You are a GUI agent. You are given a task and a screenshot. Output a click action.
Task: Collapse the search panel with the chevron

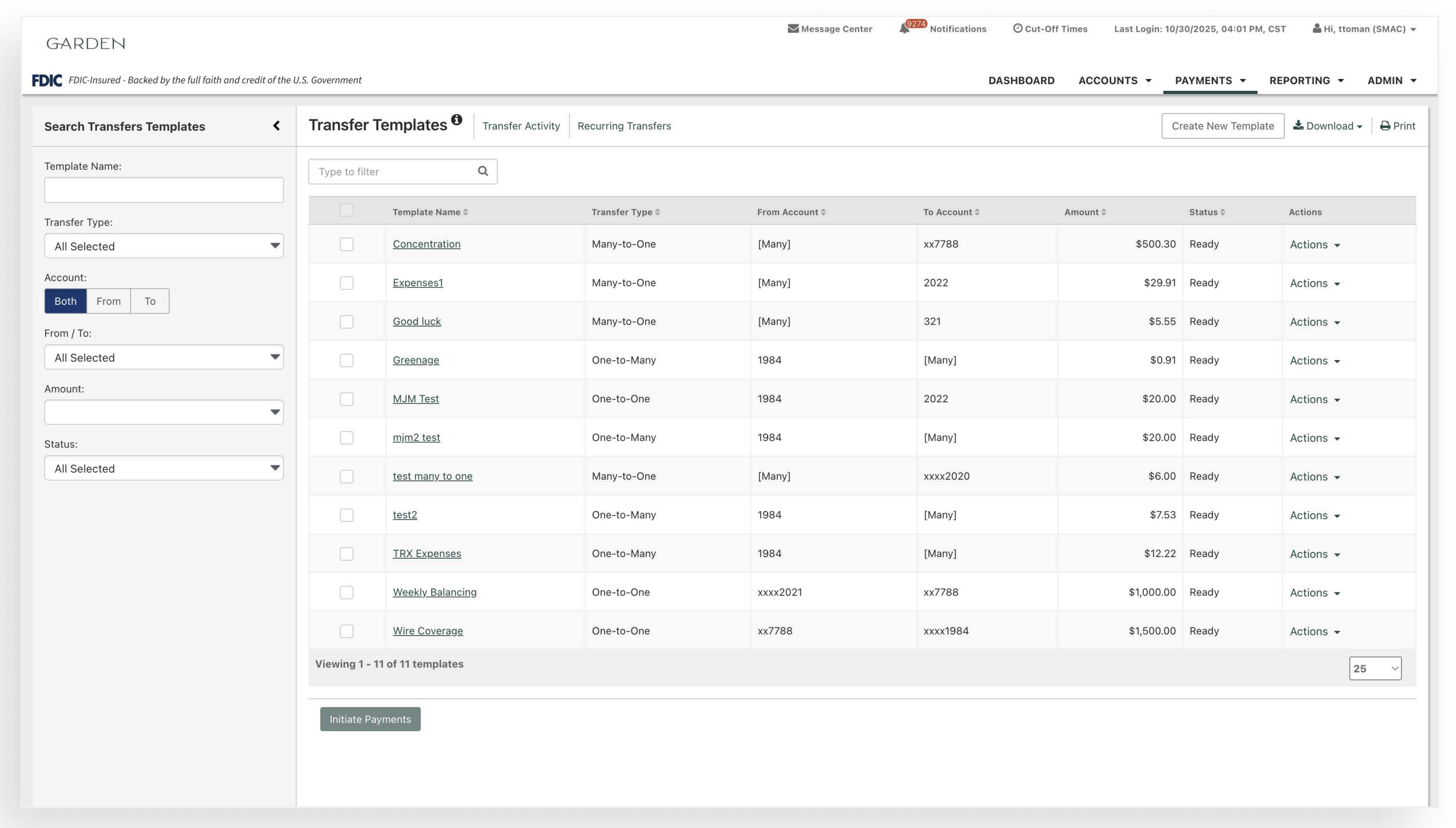click(276, 126)
